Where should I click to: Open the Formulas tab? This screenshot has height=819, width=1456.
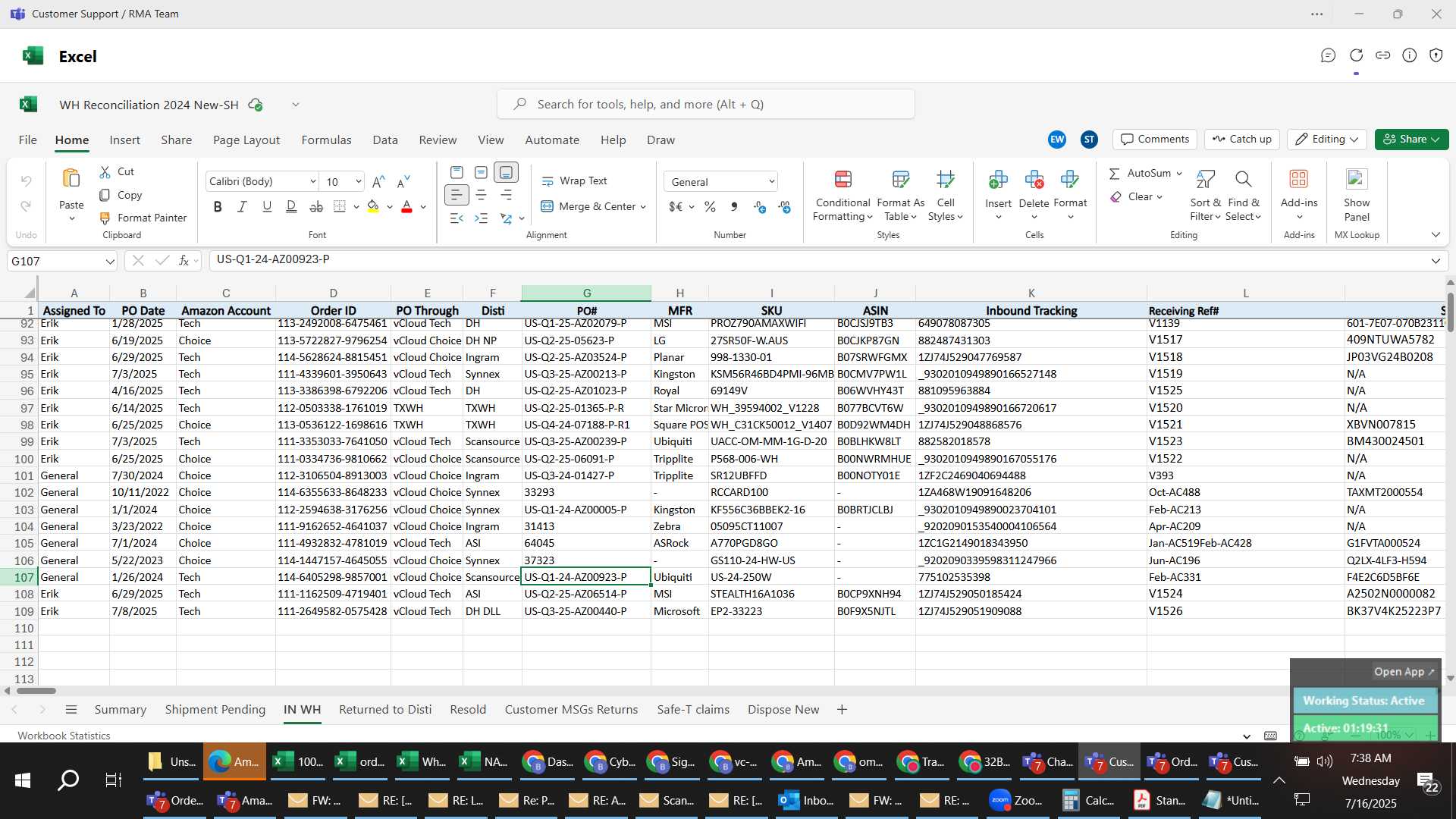coord(326,140)
